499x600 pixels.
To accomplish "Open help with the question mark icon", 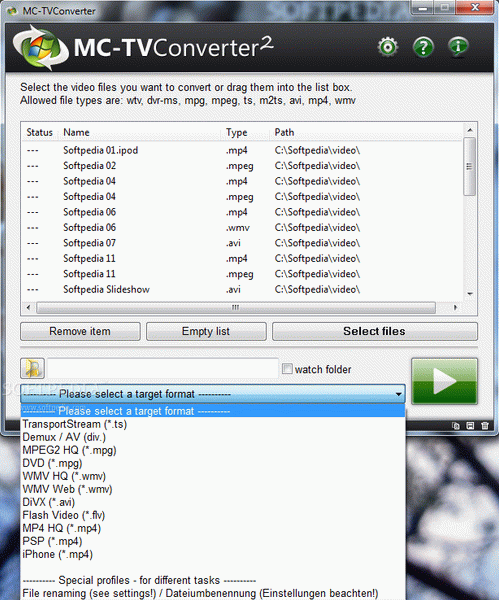I will click(x=423, y=47).
